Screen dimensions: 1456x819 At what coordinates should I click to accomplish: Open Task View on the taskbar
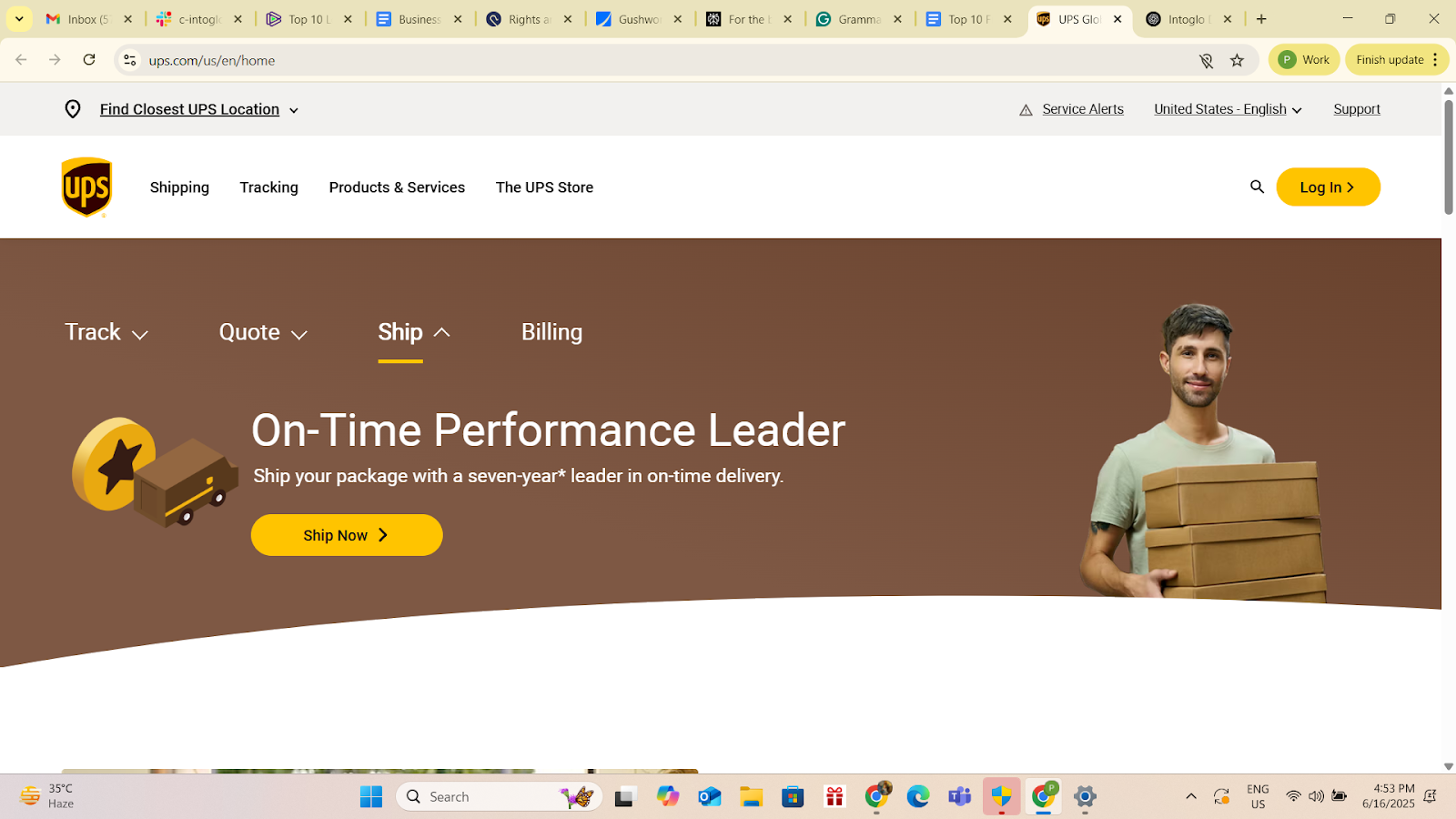[x=624, y=797]
